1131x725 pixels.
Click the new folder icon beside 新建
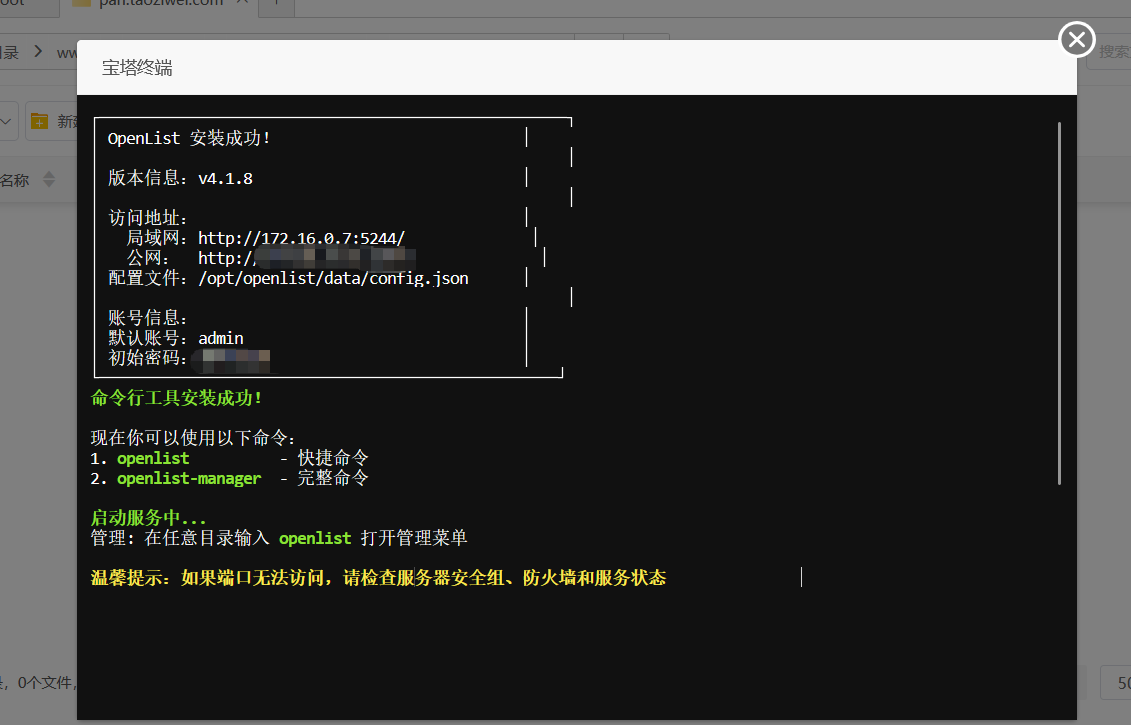(38, 120)
